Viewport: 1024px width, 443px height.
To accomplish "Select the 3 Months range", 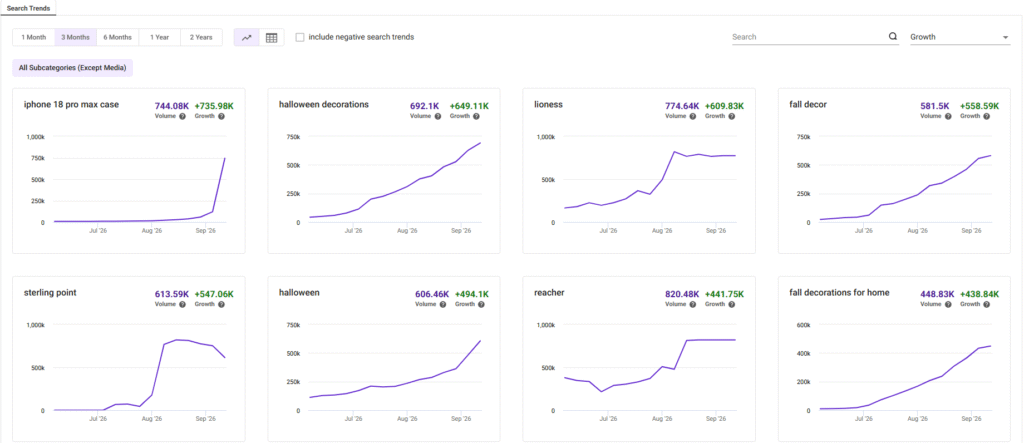I will coord(76,37).
